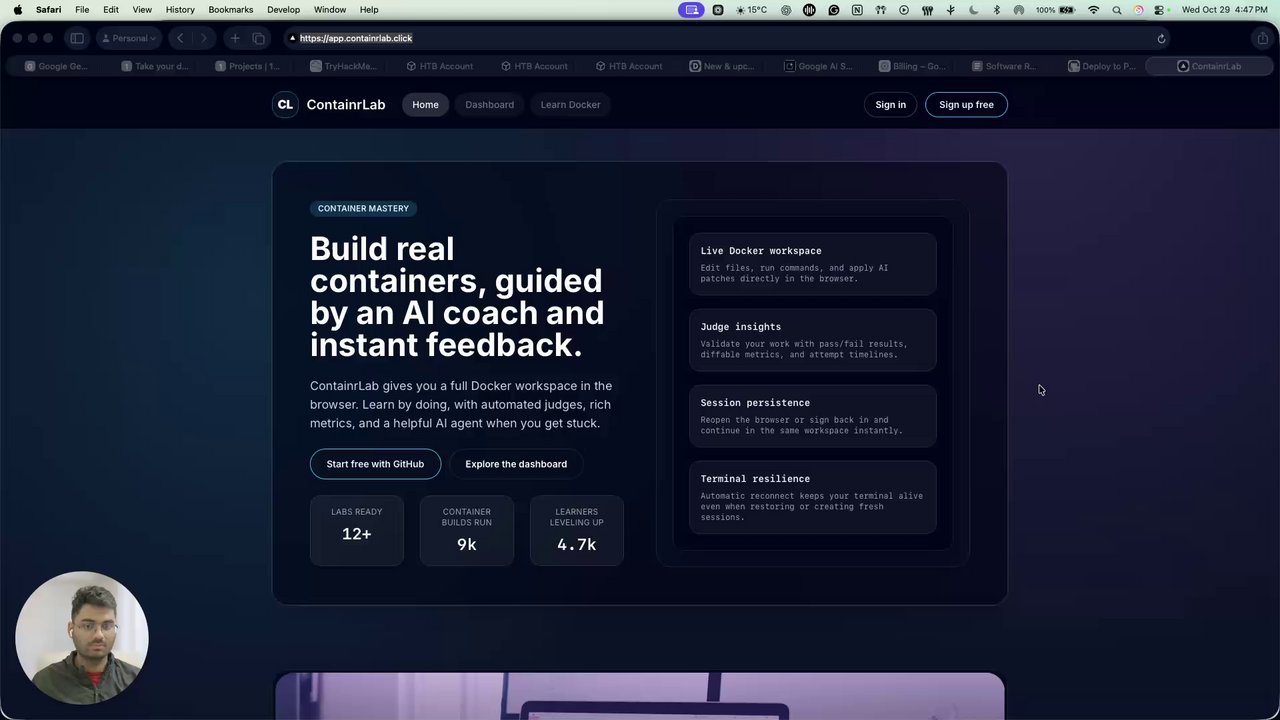Image resolution: width=1280 pixels, height=720 pixels.
Task: Click the site security icon in address bar
Action: [x=292, y=38]
